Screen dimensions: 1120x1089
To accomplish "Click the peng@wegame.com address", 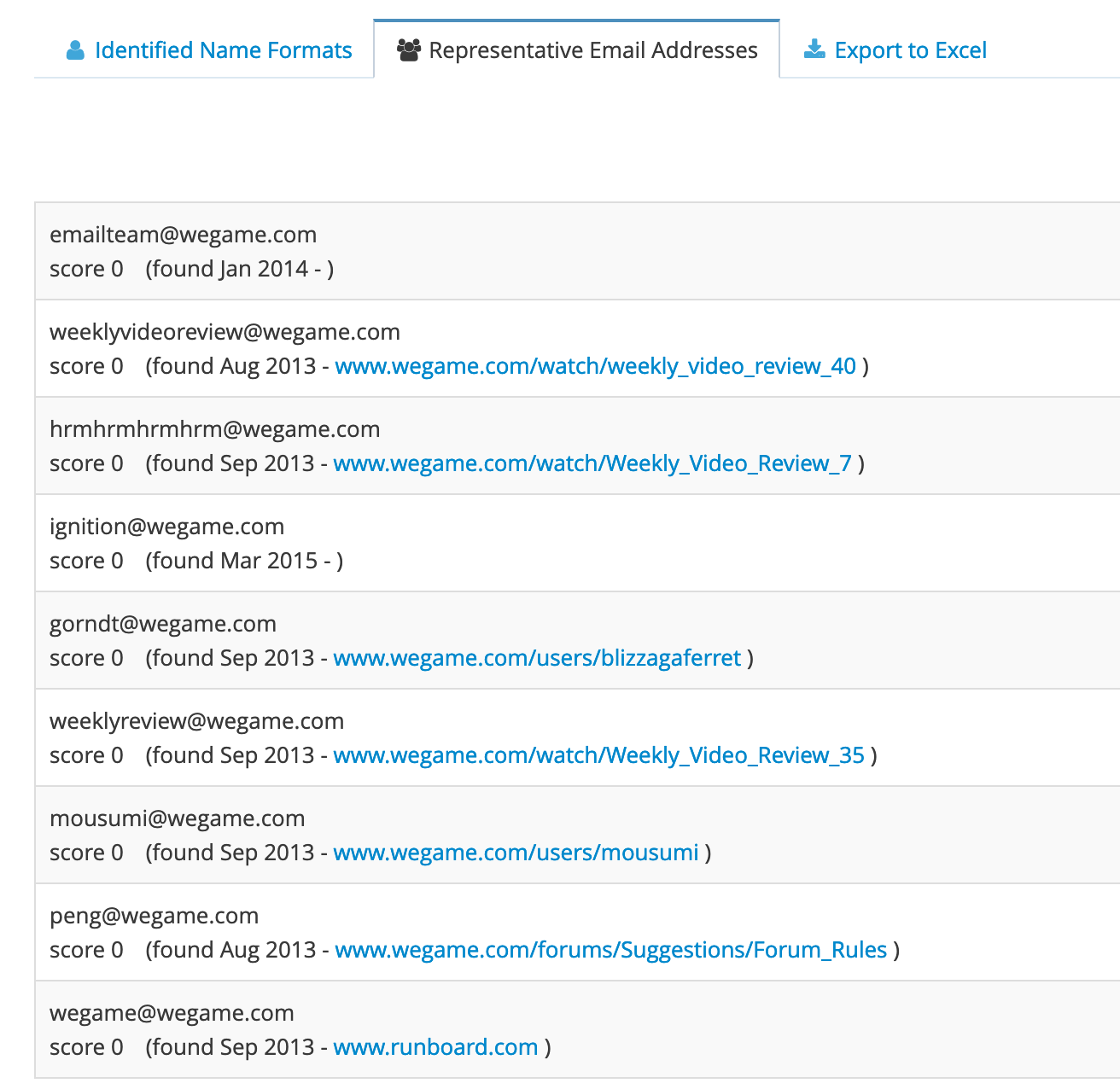I will (x=155, y=916).
